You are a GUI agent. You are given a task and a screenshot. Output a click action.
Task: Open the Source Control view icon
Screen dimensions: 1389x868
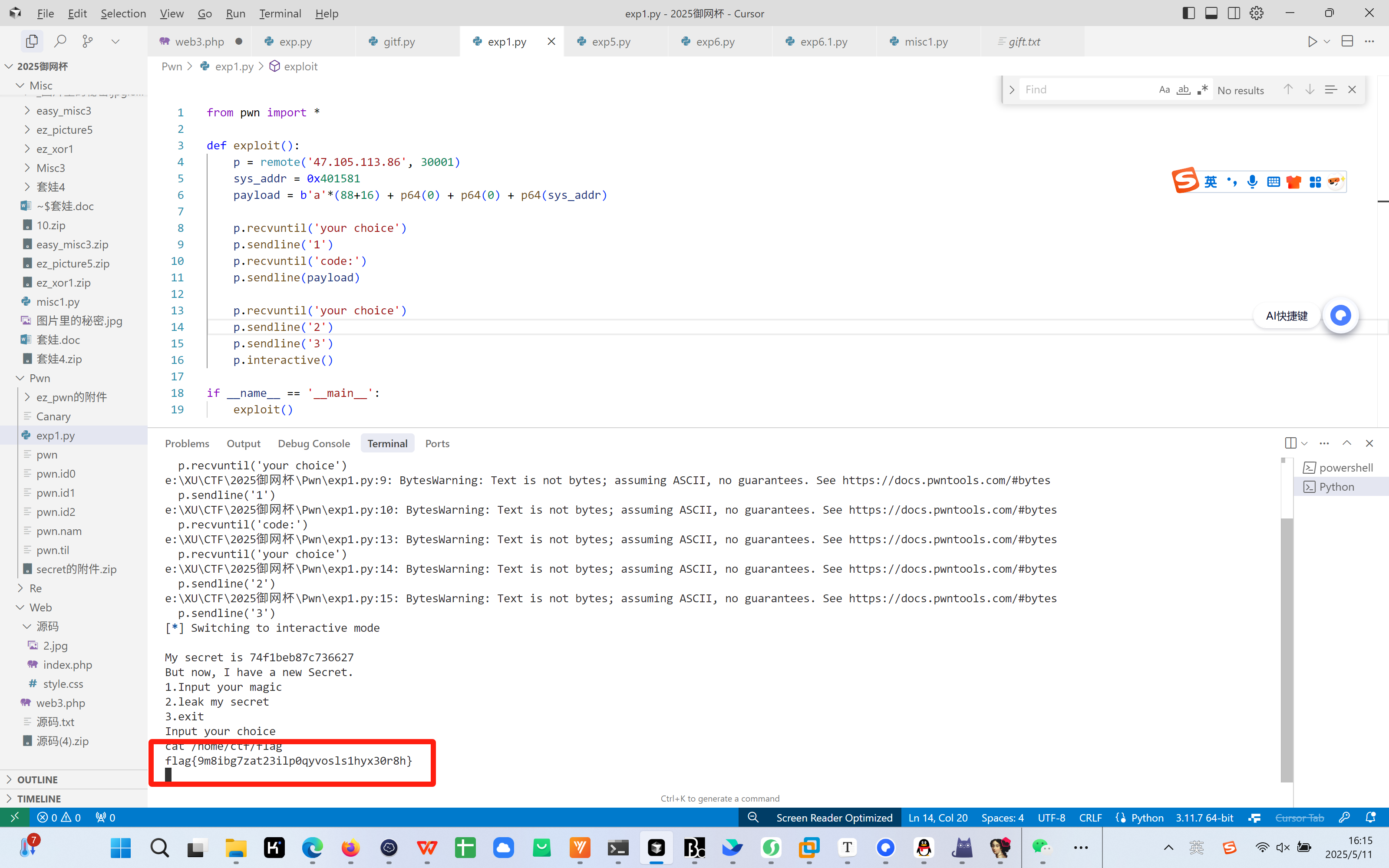[x=87, y=41]
